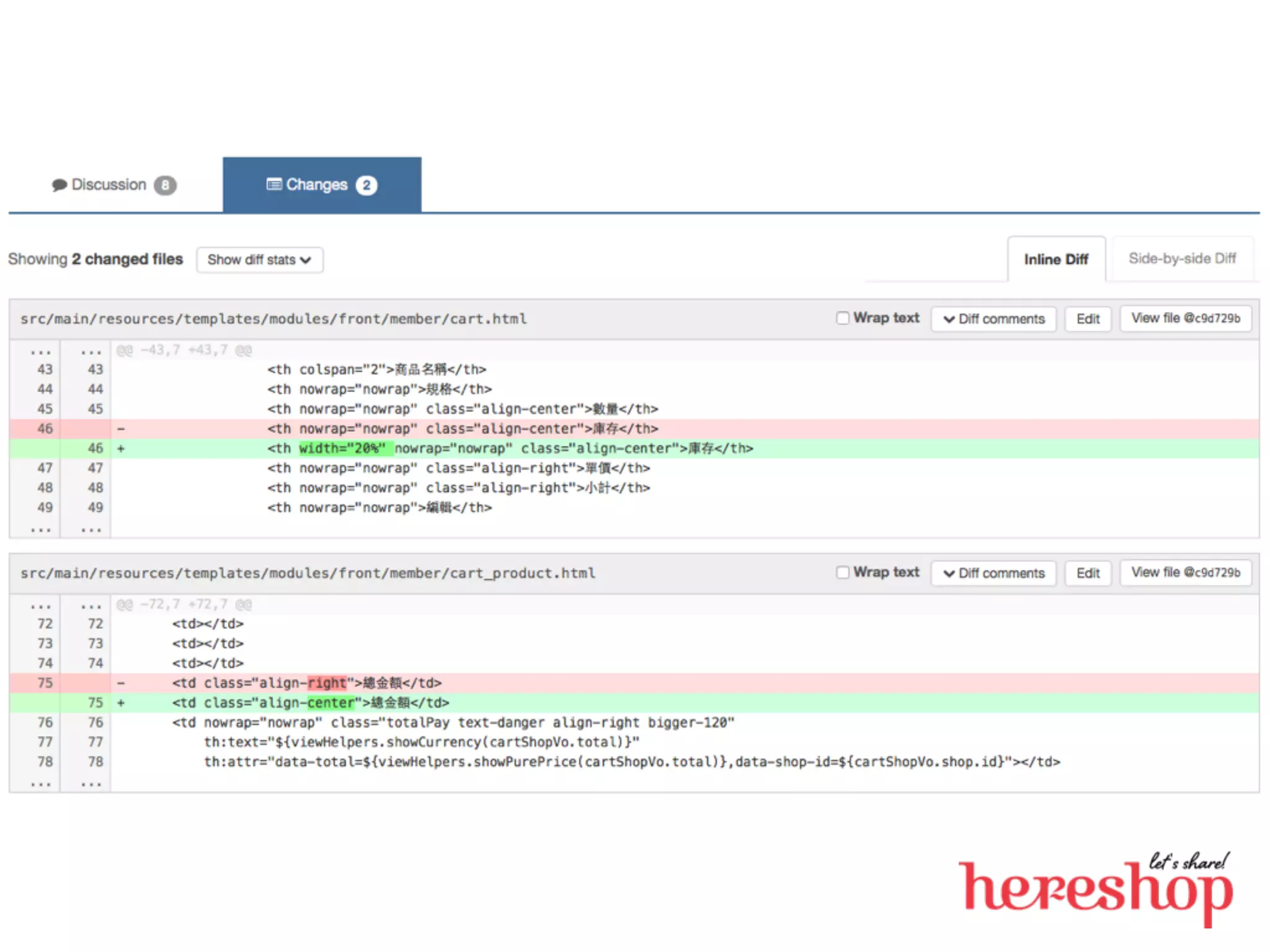The width and height of the screenshot is (1270, 952).
Task: Open View file @c9d729b for cart_product.html
Action: point(1185,573)
